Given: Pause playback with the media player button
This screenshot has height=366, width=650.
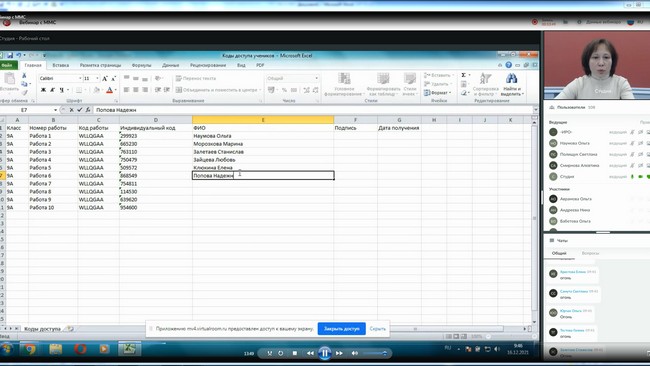Looking at the screenshot, I should pos(325,353).
